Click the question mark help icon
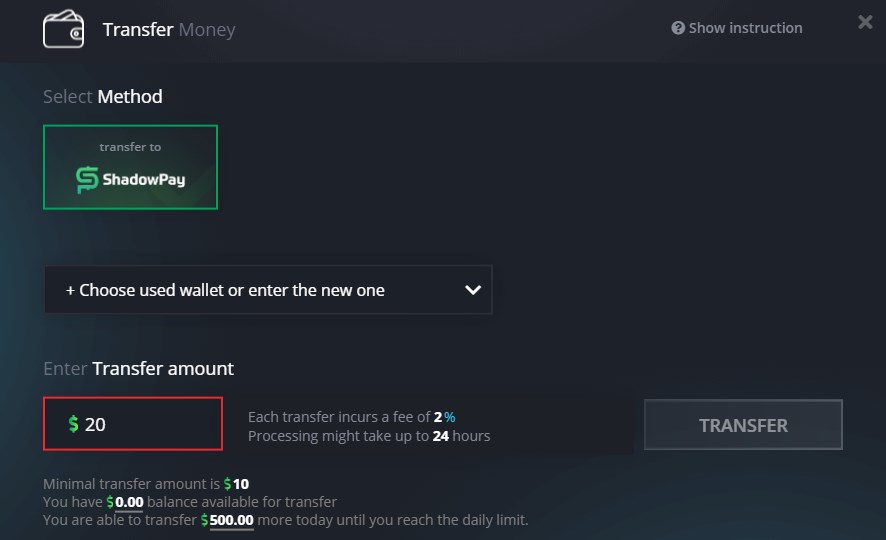Image resolution: width=886 pixels, height=540 pixels. tap(678, 28)
